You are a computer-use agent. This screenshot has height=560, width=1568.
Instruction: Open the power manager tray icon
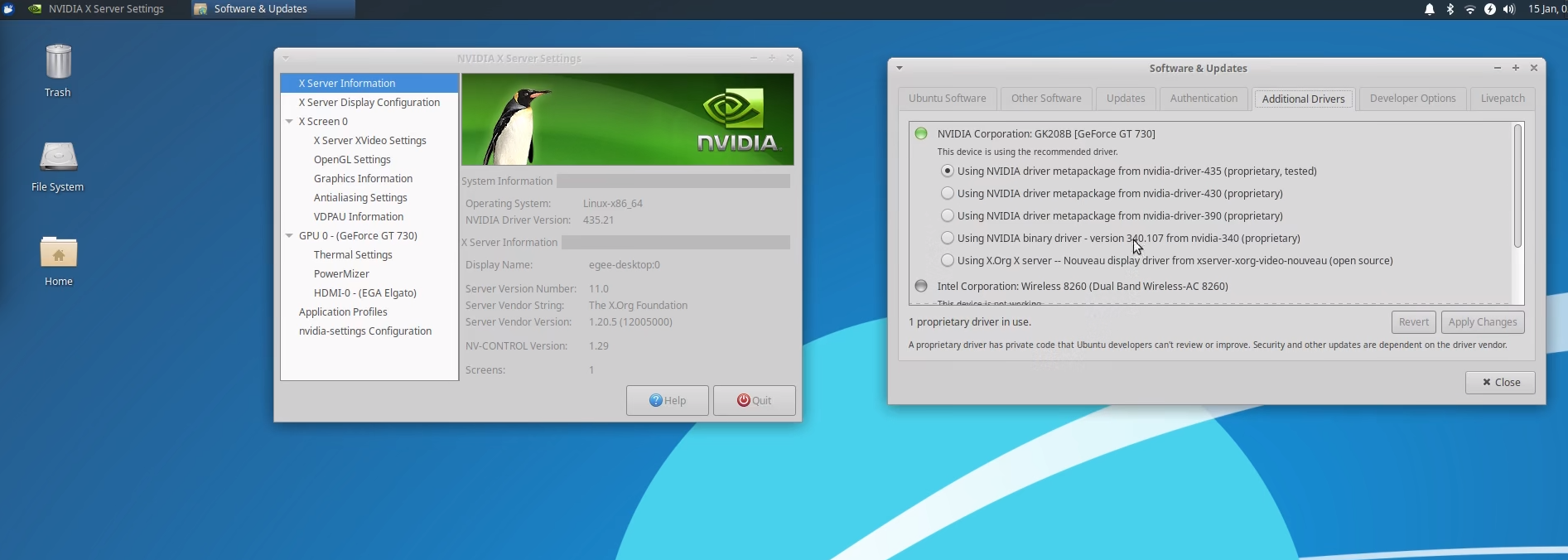coord(1490,9)
